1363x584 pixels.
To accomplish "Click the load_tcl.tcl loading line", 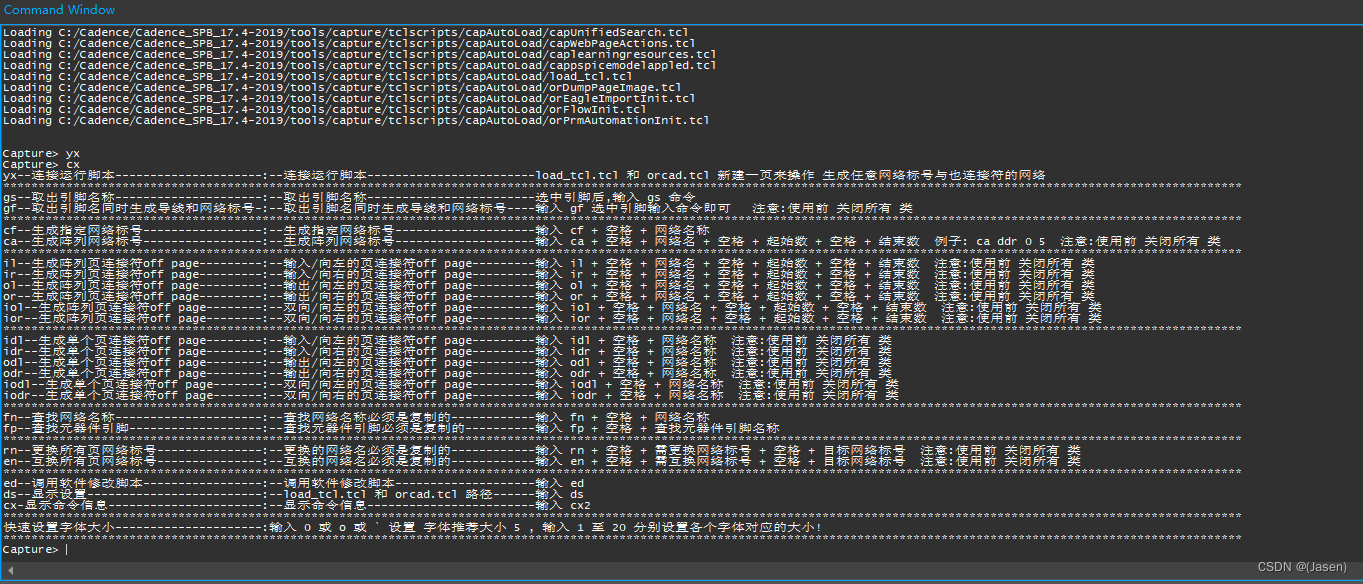I will tap(317, 76).
